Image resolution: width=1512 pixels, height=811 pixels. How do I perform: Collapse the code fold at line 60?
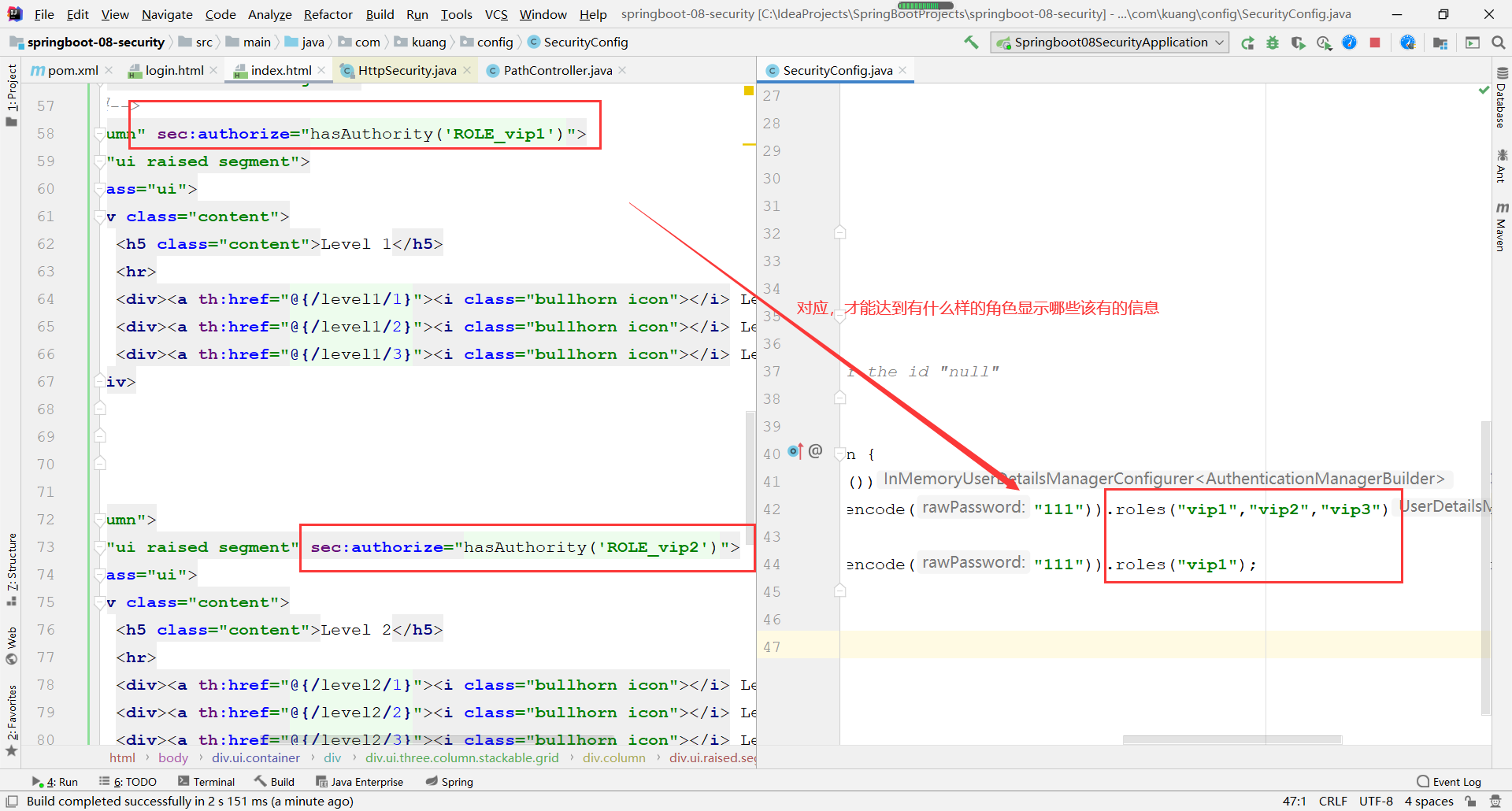100,189
